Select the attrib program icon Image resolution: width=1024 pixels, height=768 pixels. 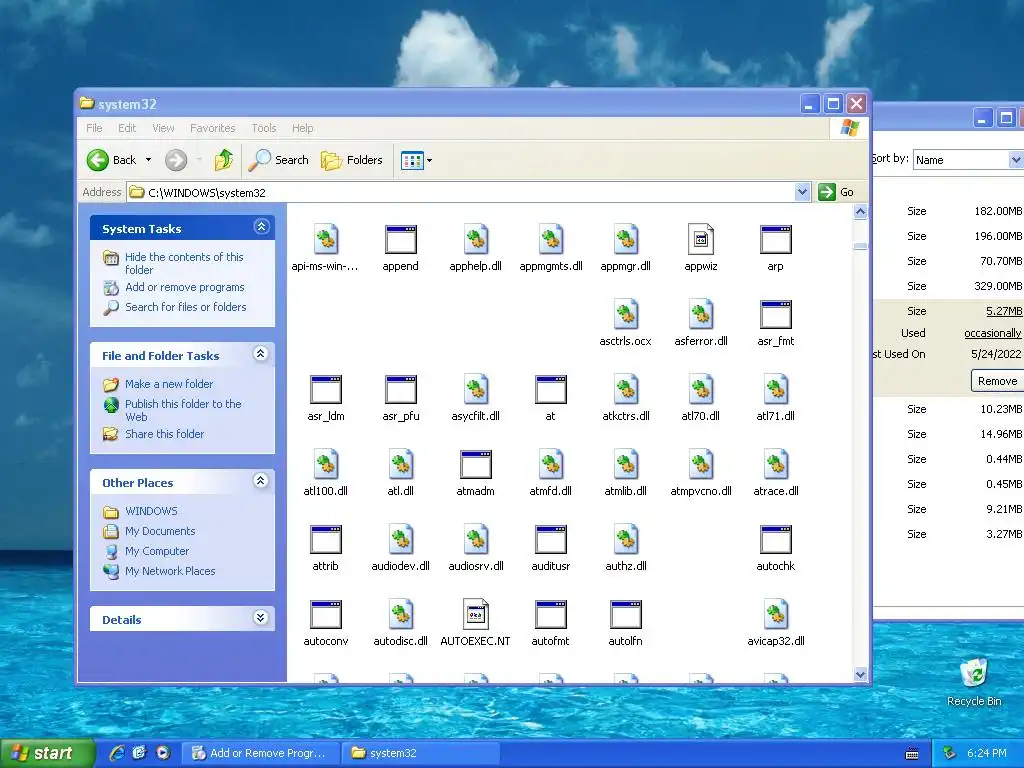coord(326,547)
